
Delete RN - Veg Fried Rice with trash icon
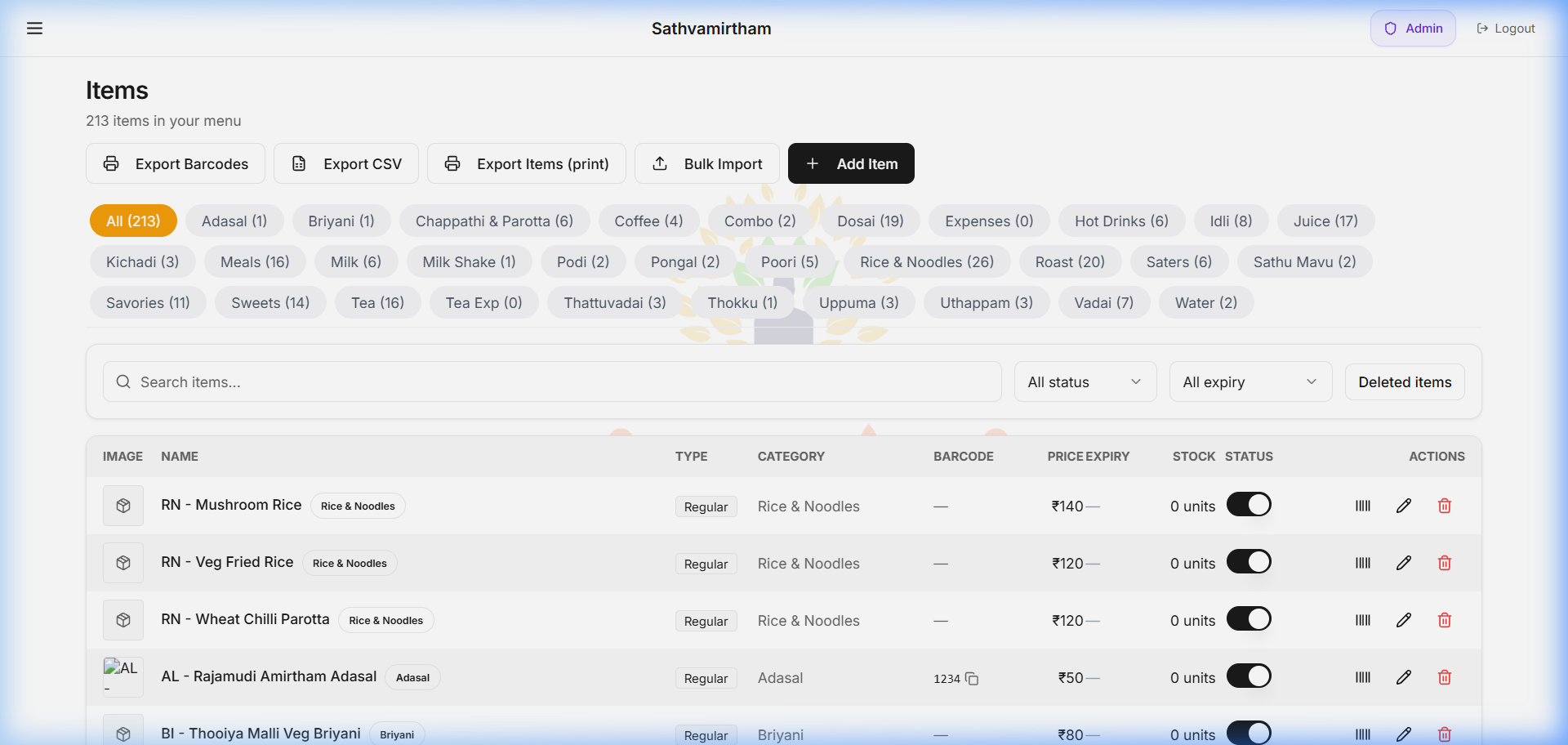click(x=1445, y=563)
